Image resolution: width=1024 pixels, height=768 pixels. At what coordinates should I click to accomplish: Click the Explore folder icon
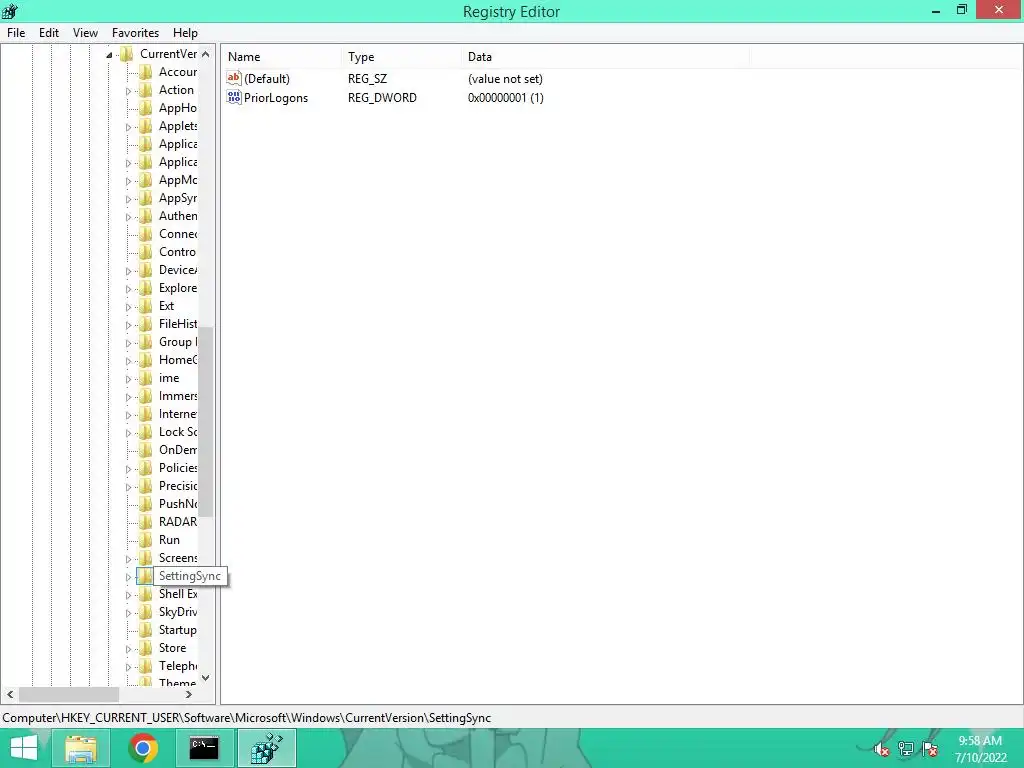[x=145, y=287]
